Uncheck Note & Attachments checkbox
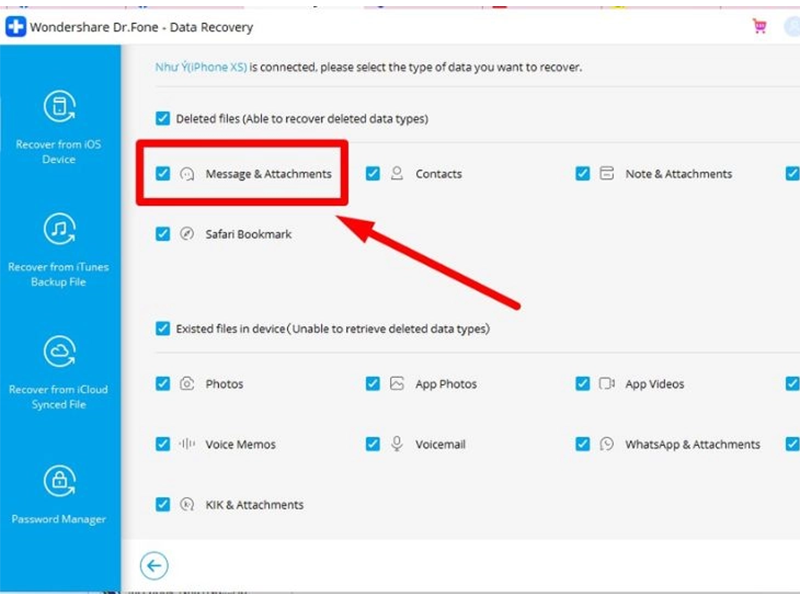The image size is (800, 600). click(583, 173)
